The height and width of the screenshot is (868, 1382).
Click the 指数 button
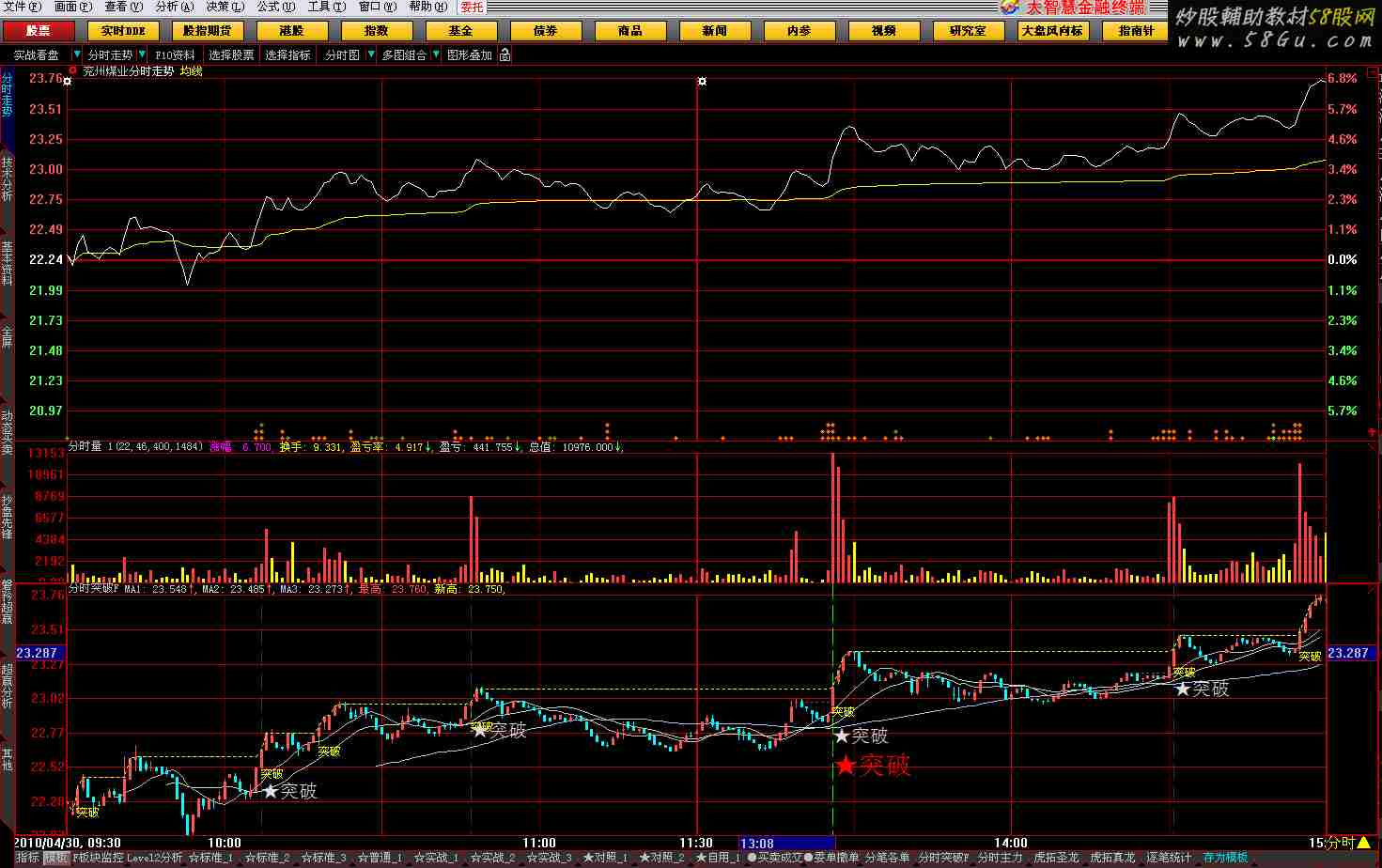click(377, 31)
